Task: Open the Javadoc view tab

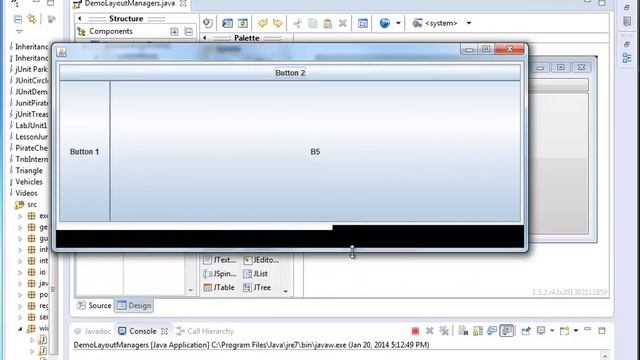Action: (x=93, y=331)
